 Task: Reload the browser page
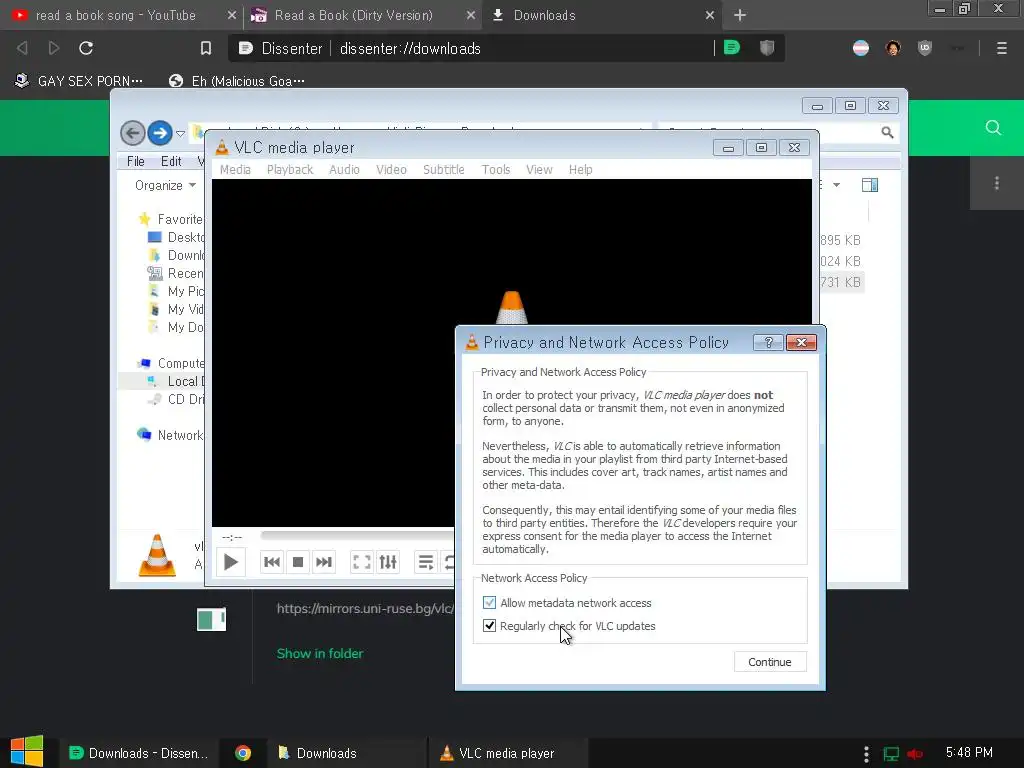pos(86,48)
